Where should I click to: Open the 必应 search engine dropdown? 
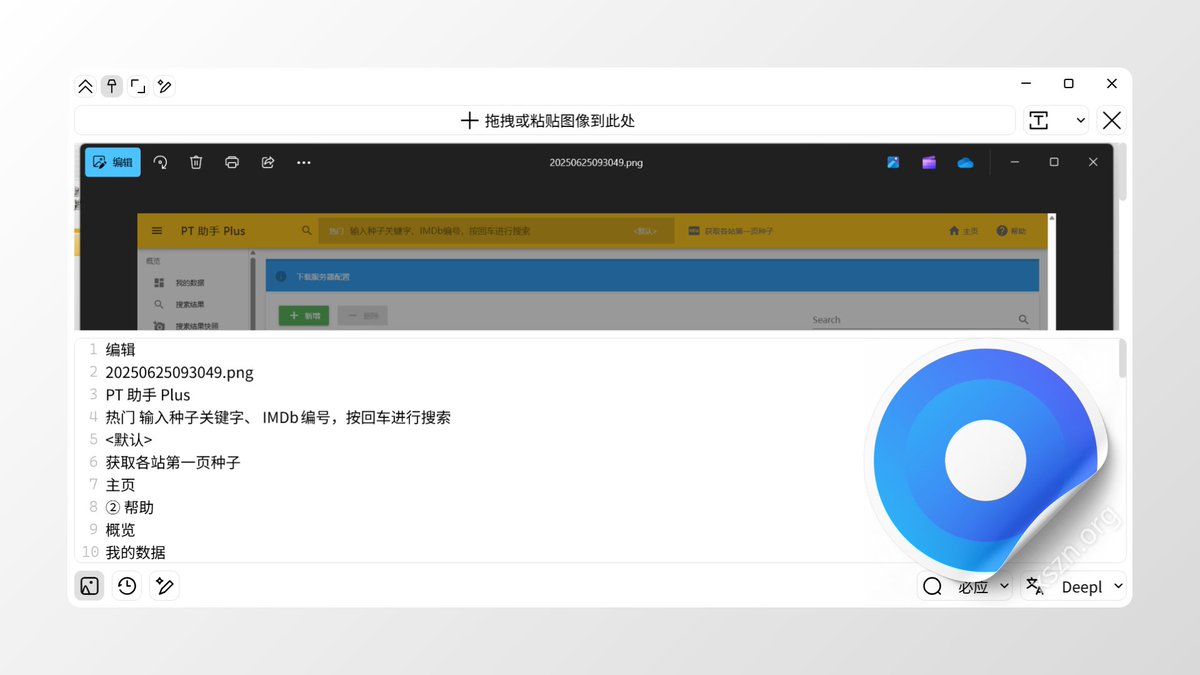[x=981, y=586]
